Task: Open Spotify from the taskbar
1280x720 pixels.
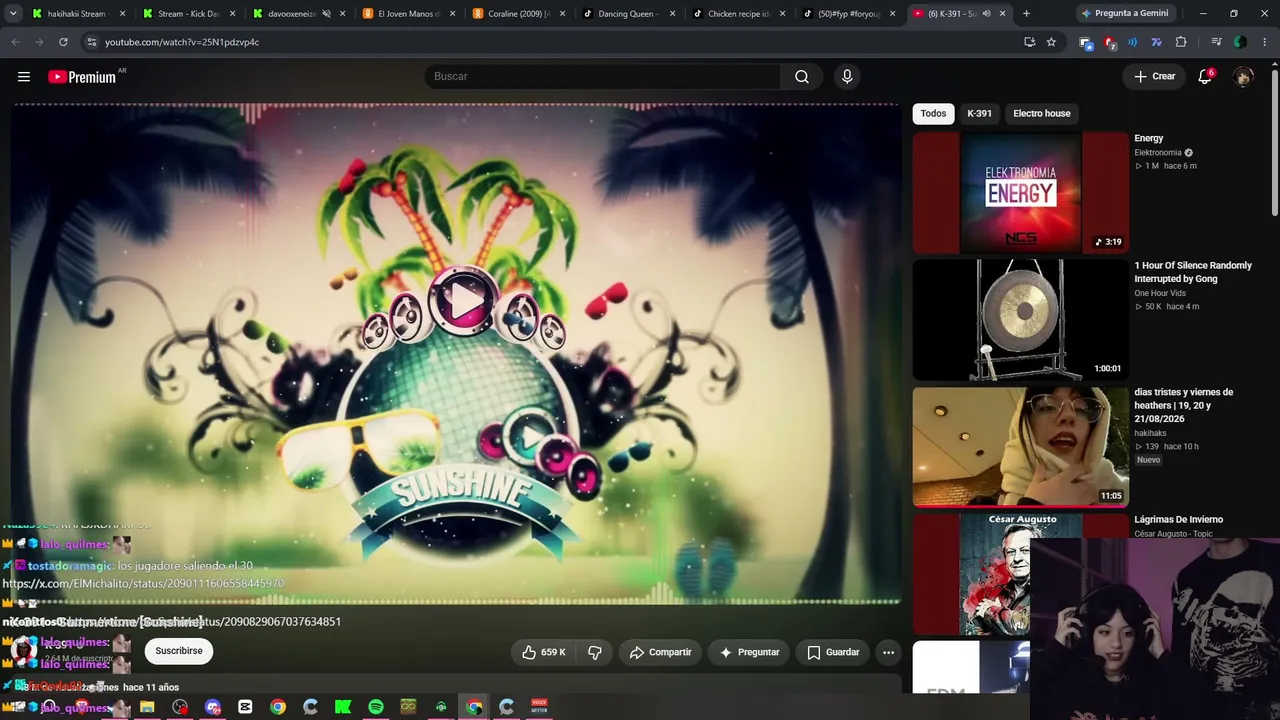Action: click(376, 707)
